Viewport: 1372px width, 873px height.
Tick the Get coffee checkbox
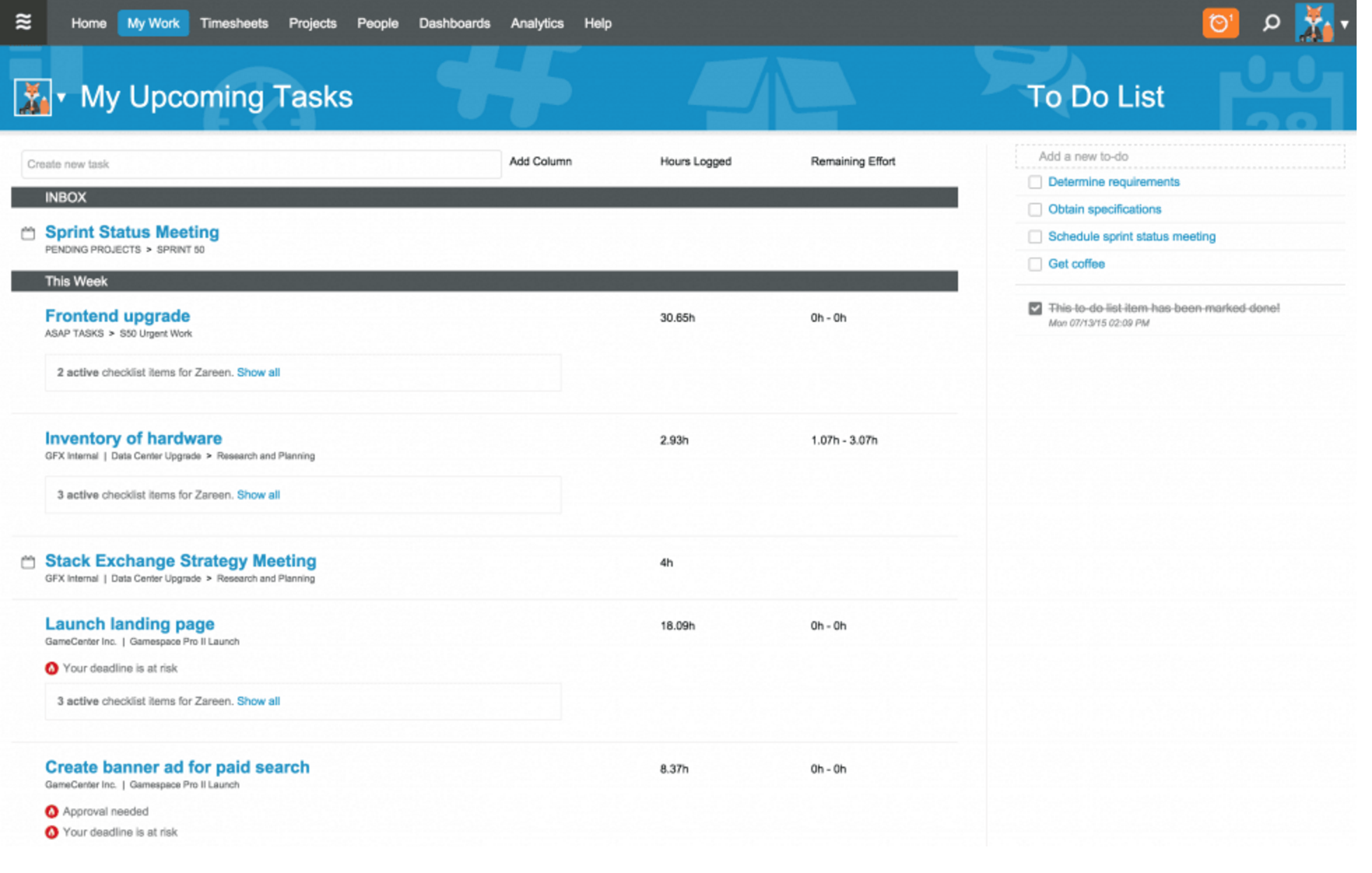(1035, 264)
